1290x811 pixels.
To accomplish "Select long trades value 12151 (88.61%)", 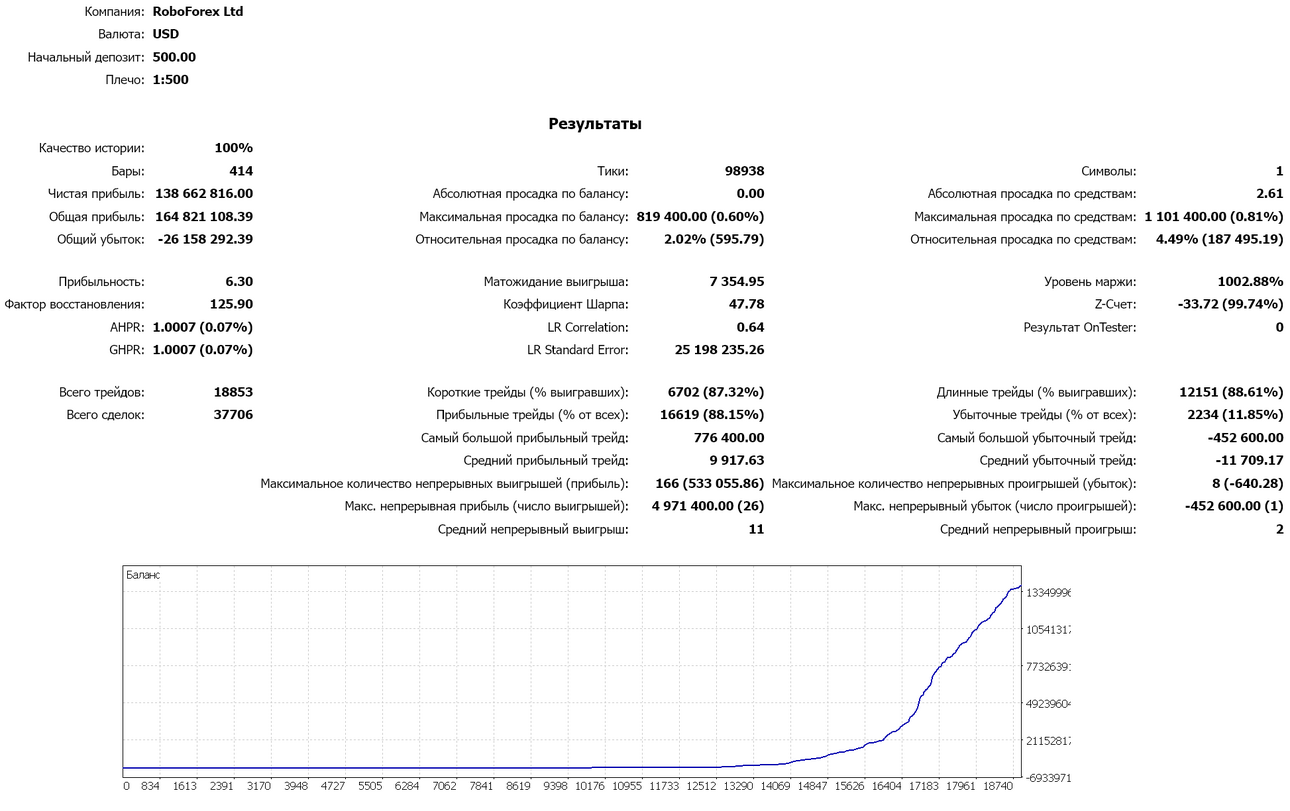I will coord(1232,392).
